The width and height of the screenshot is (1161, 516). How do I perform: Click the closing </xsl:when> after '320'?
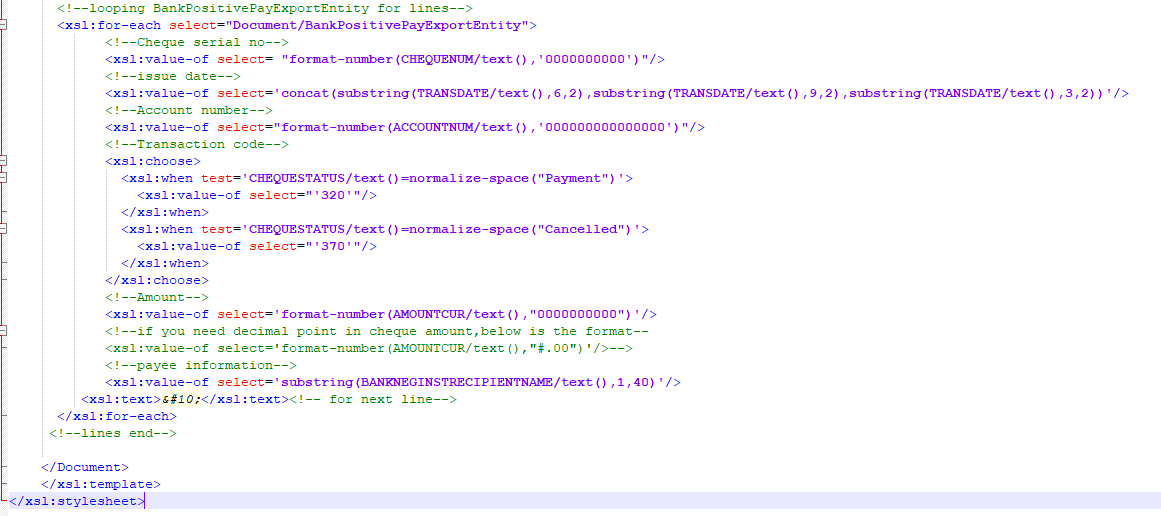pyautogui.click(x=165, y=212)
